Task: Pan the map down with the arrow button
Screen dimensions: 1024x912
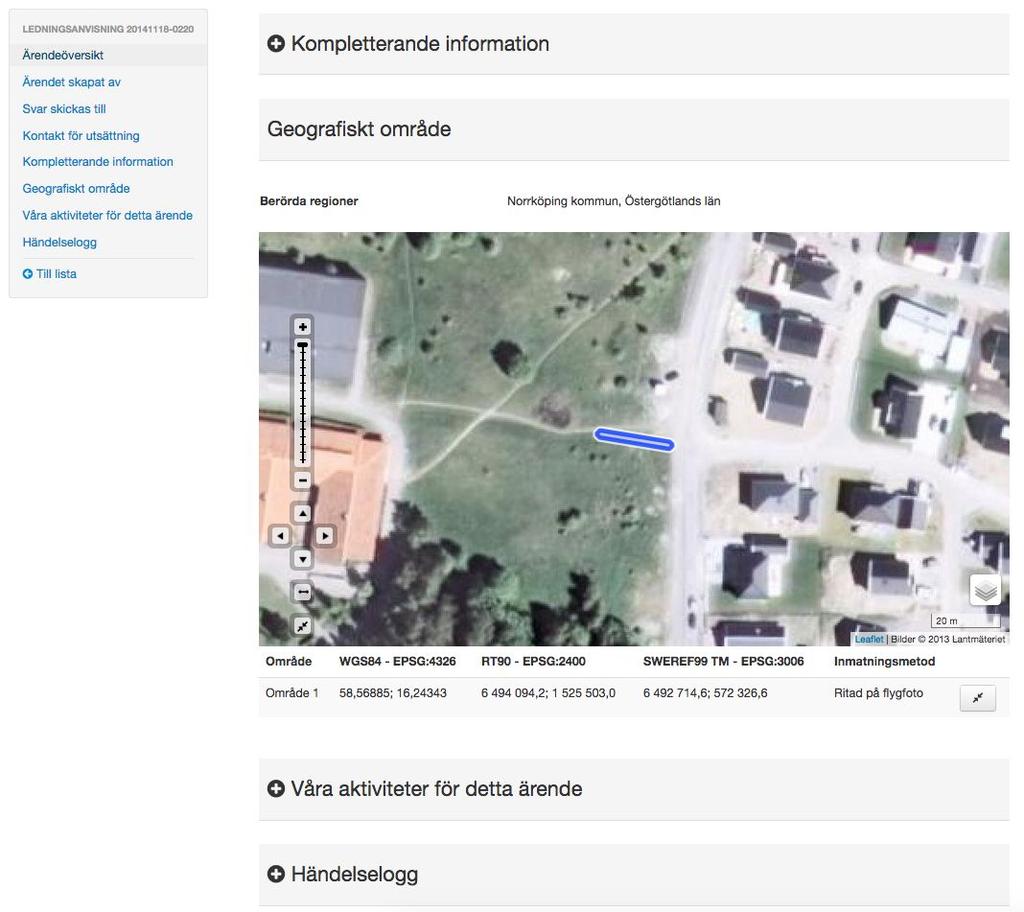Action: point(302,559)
